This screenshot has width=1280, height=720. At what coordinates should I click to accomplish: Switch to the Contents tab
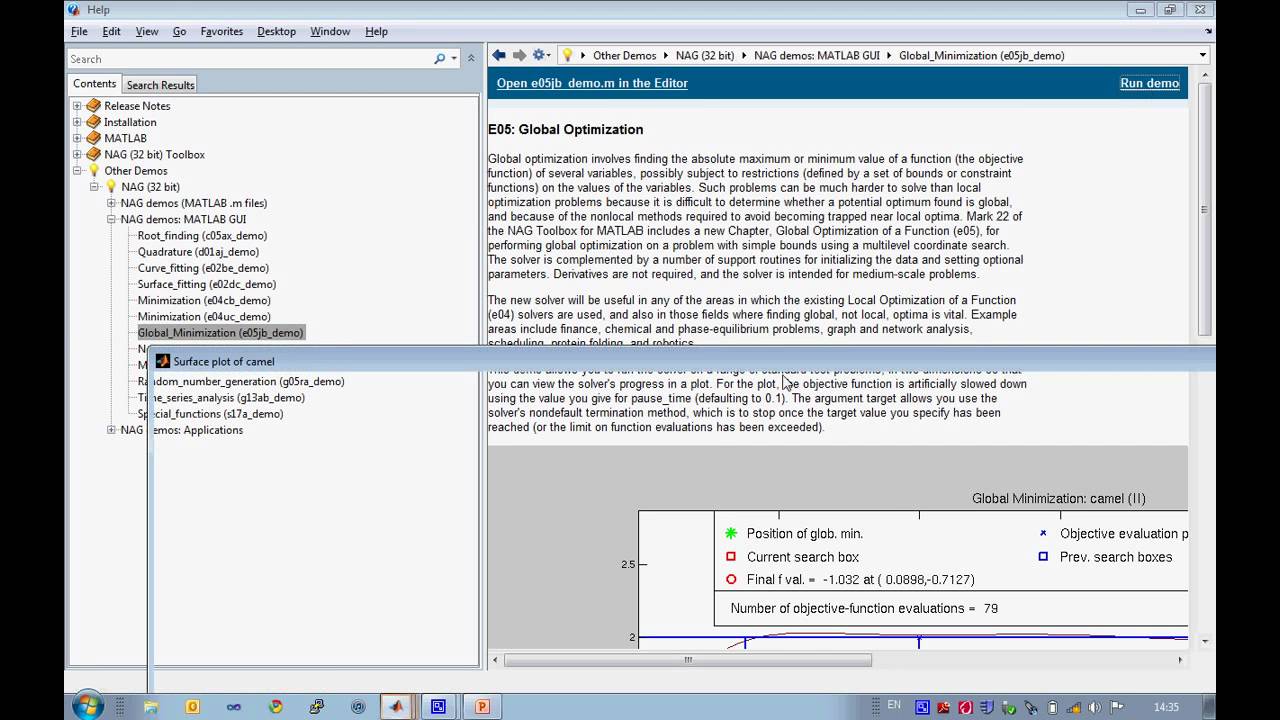pos(94,84)
